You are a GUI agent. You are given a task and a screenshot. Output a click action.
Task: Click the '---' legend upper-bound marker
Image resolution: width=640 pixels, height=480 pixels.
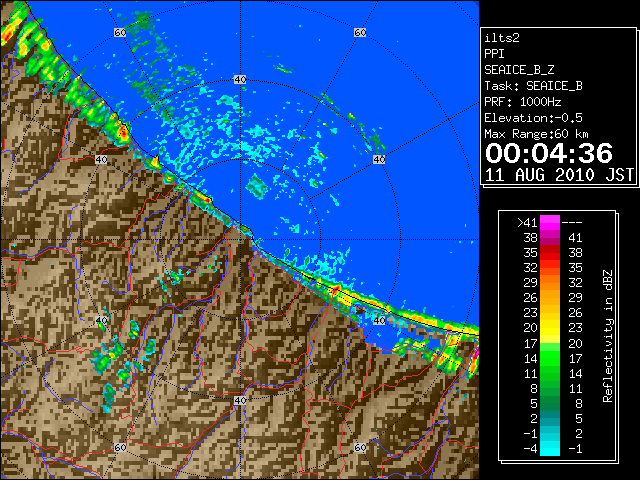click(572, 223)
